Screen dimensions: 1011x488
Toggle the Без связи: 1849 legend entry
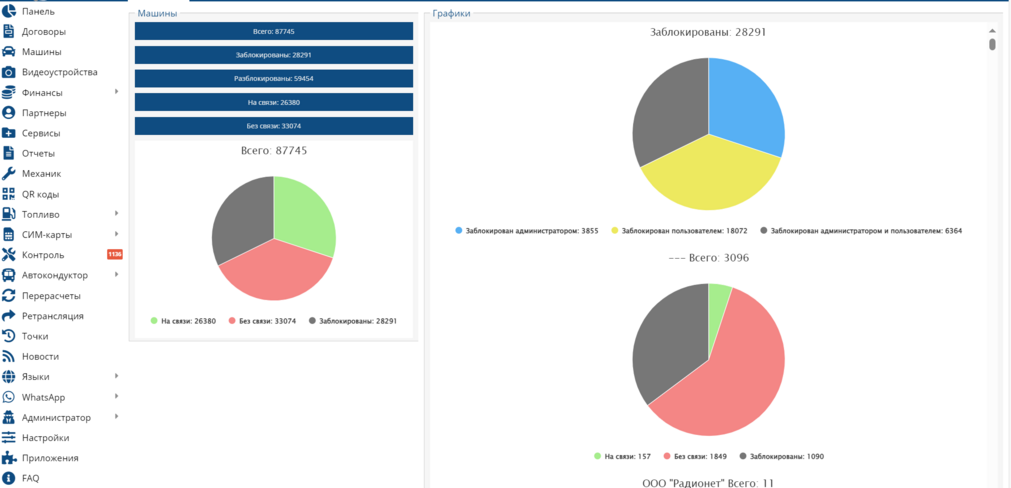(x=696, y=456)
